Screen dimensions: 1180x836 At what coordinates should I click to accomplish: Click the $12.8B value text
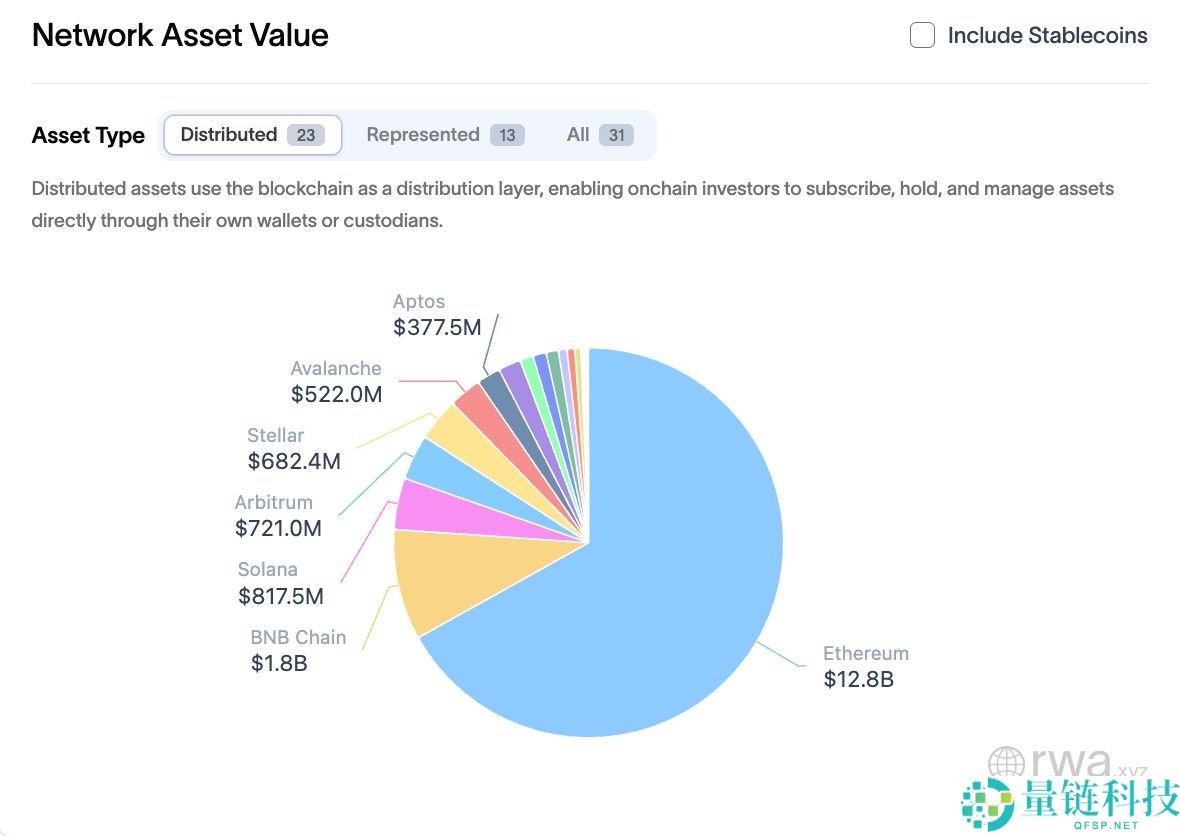858,679
